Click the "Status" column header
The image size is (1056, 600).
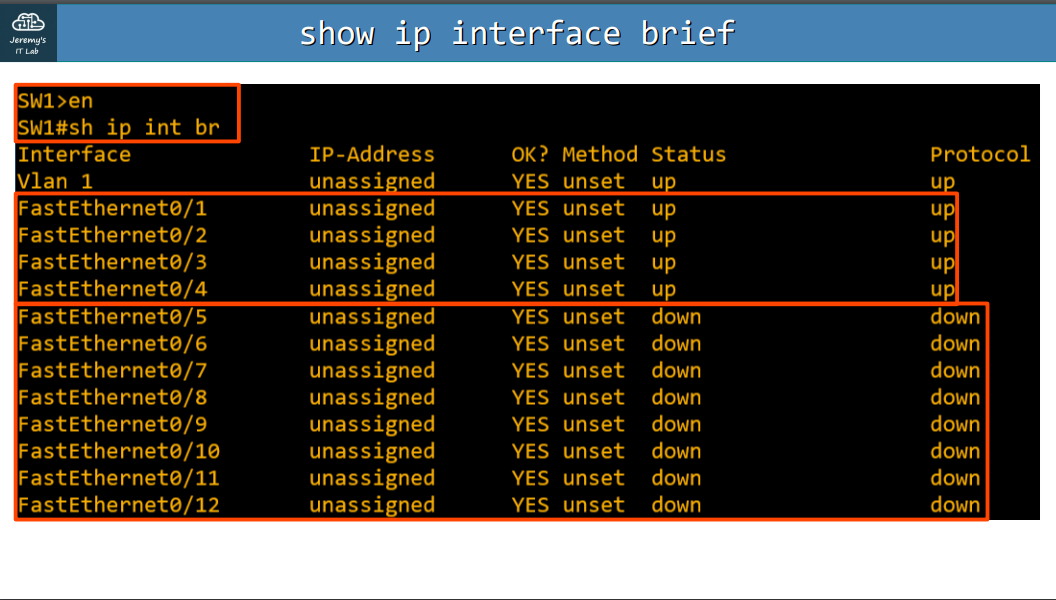tap(688, 155)
